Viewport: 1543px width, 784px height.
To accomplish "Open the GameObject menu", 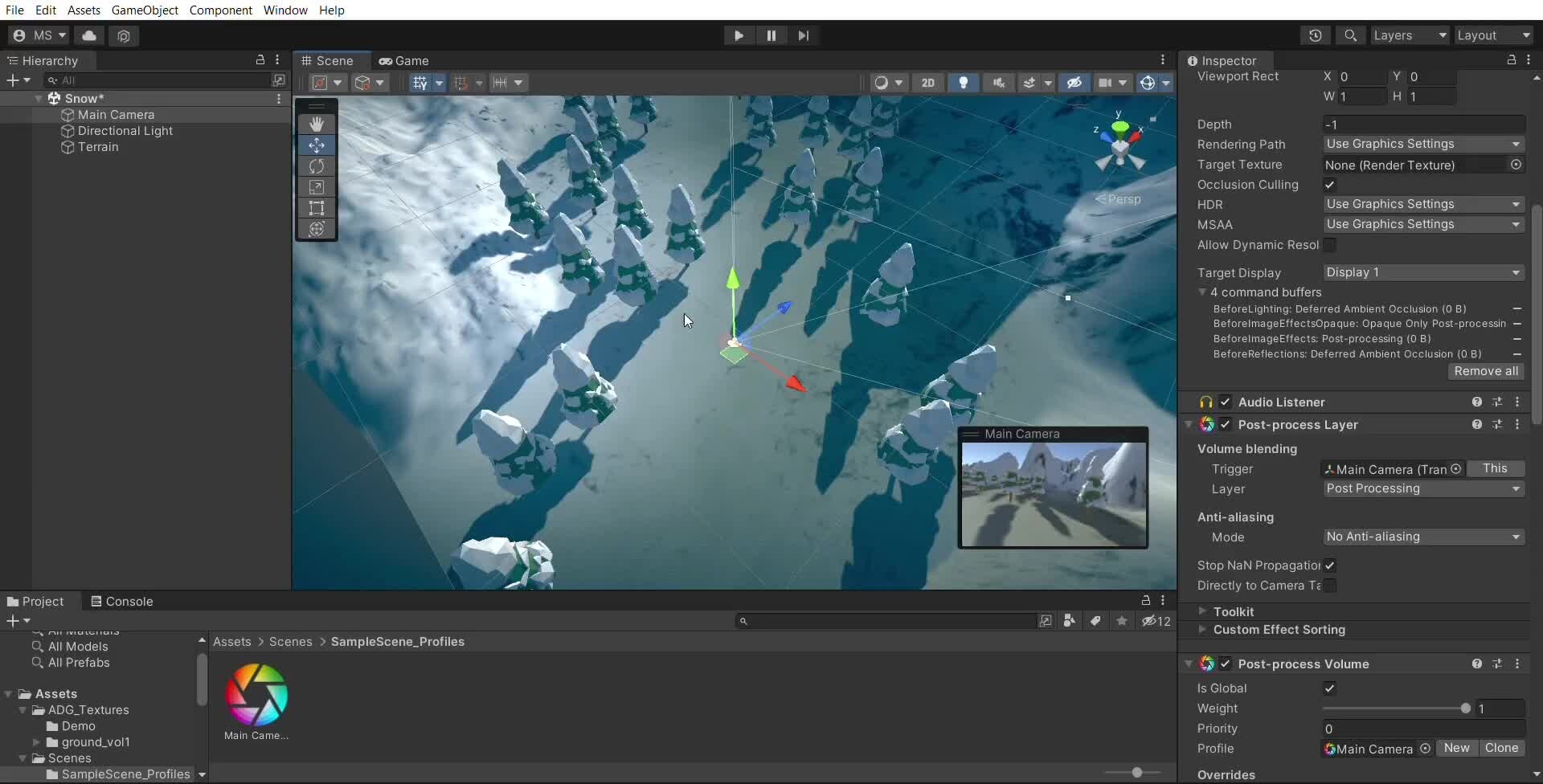I will [x=145, y=10].
